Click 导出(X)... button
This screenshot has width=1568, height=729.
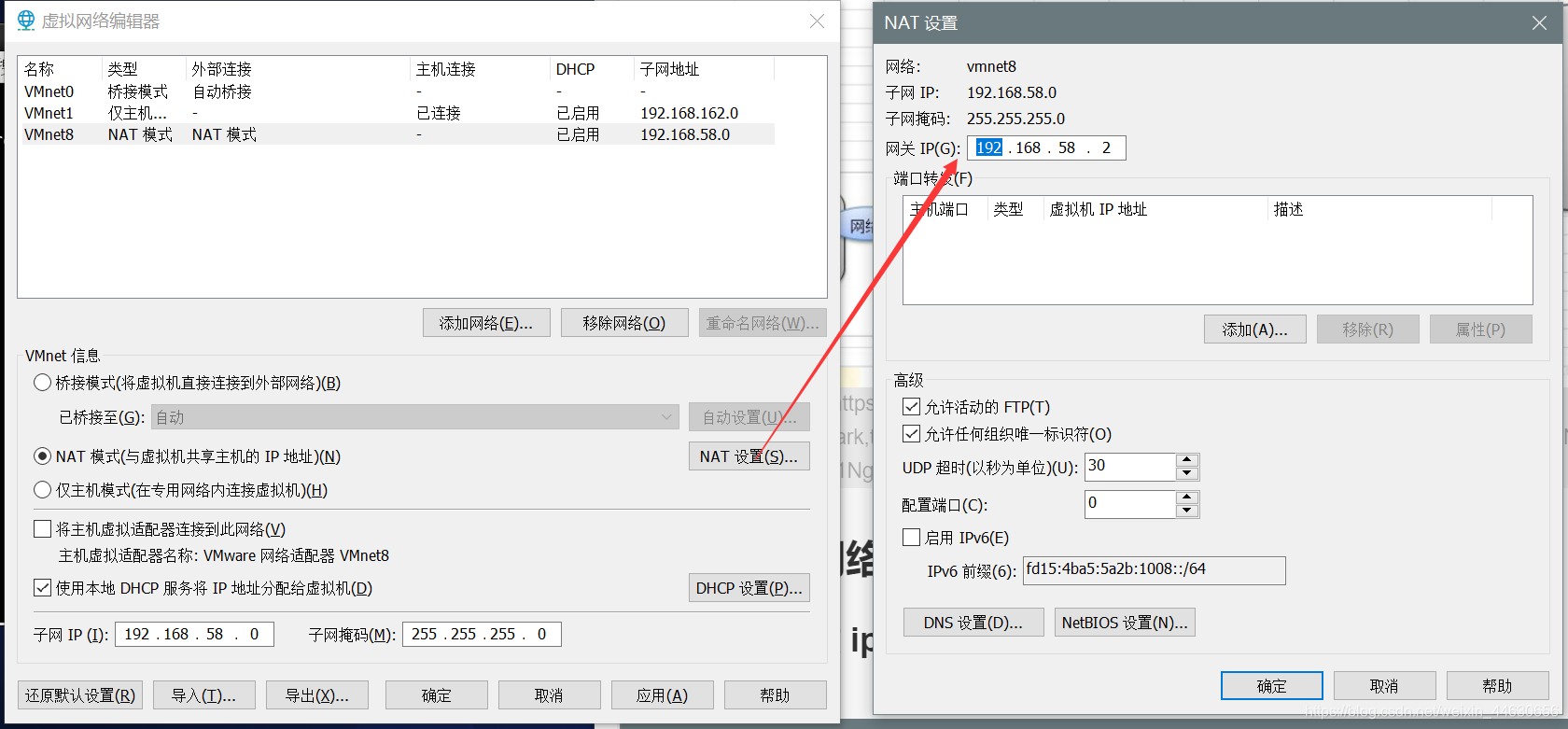pos(317,695)
